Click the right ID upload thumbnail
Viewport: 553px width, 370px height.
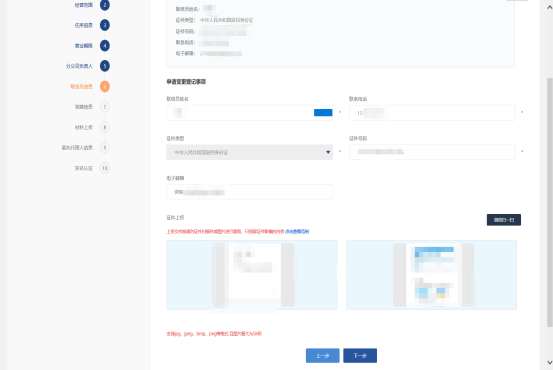[431, 275]
